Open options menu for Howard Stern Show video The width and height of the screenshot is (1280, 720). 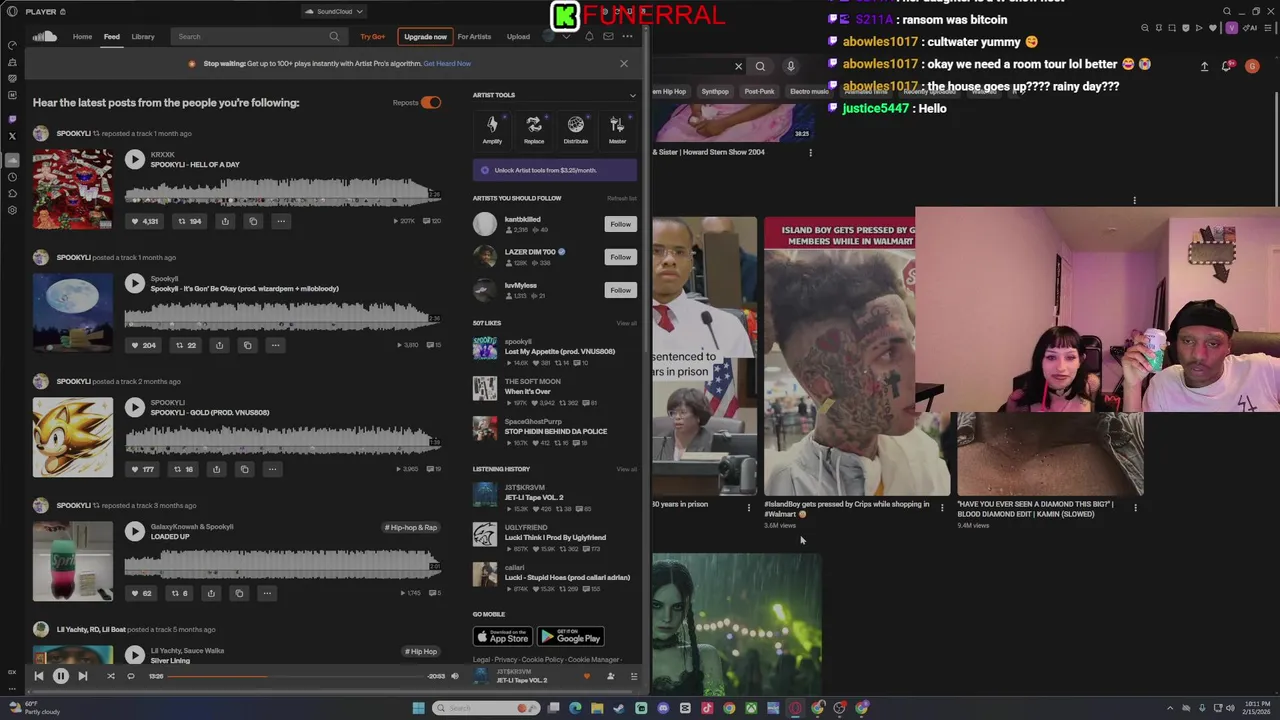tap(810, 153)
